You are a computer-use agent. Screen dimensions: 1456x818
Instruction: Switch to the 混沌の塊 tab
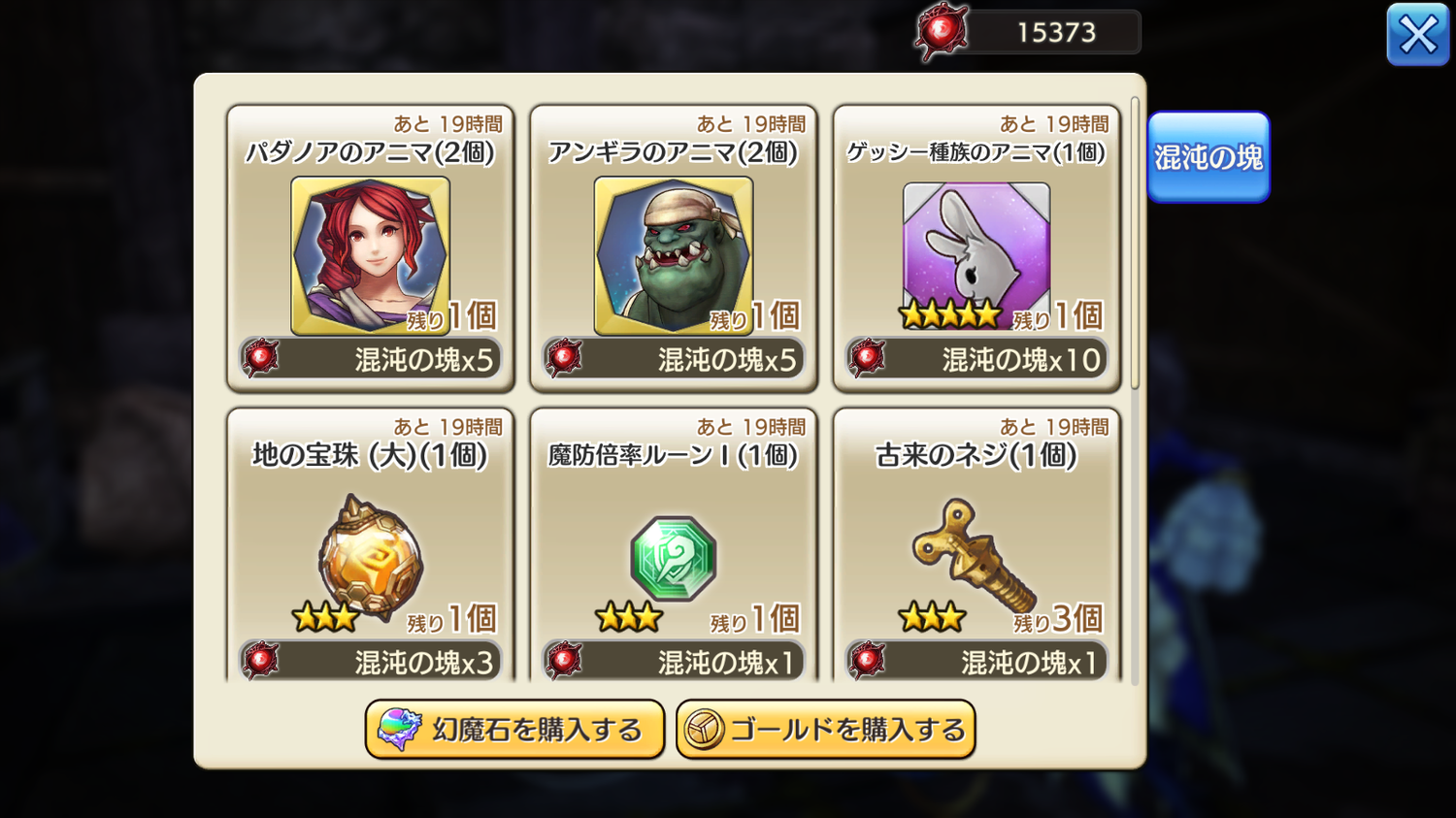pyautogui.click(x=1208, y=157)
